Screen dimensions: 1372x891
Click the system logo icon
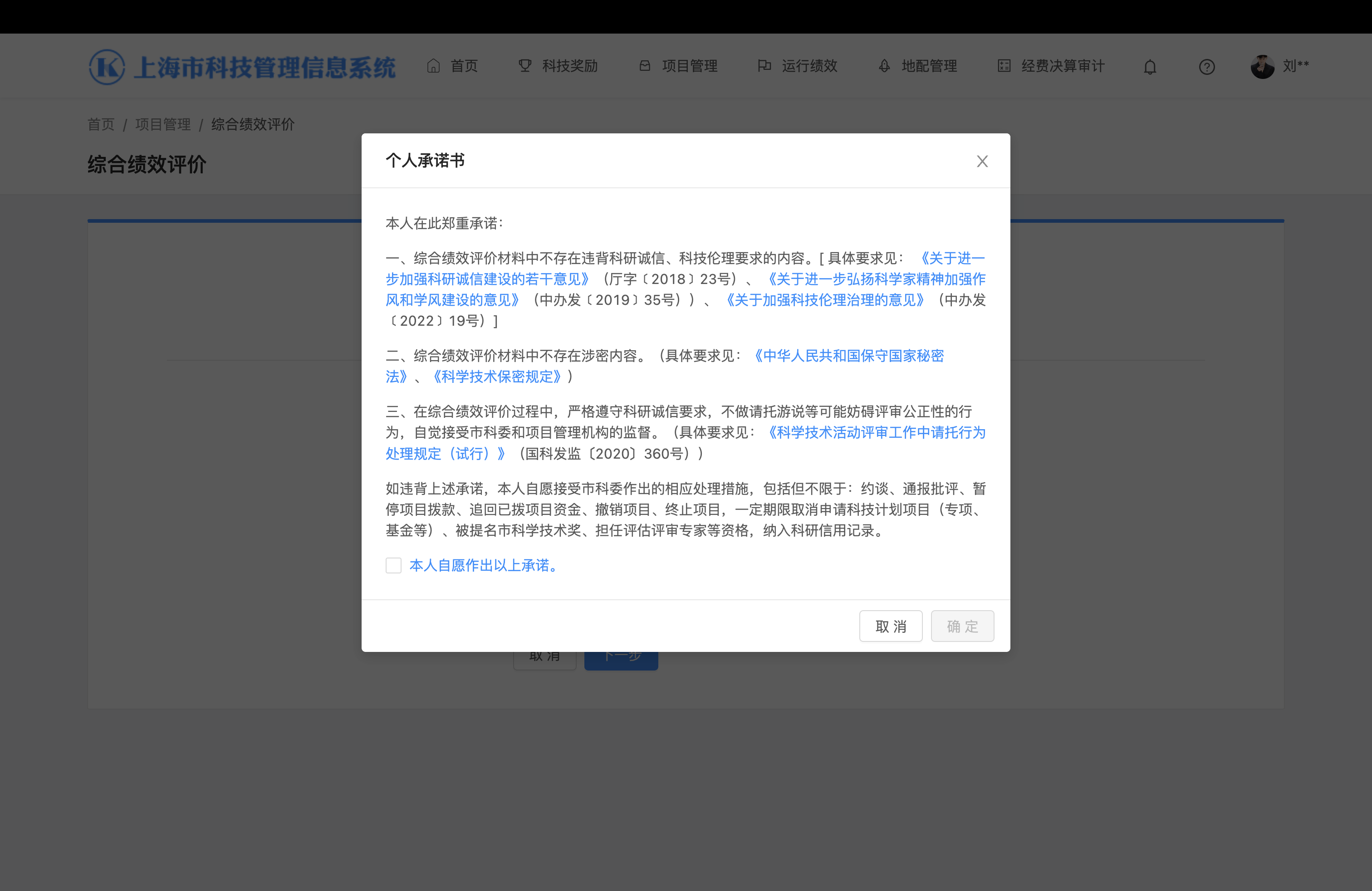[107, 67]
